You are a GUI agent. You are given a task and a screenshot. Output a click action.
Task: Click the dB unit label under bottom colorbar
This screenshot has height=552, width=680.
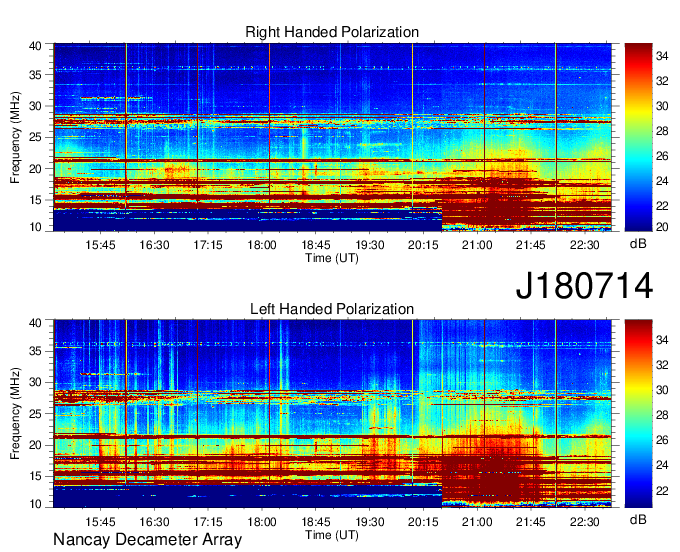click(x=638, y=519)
